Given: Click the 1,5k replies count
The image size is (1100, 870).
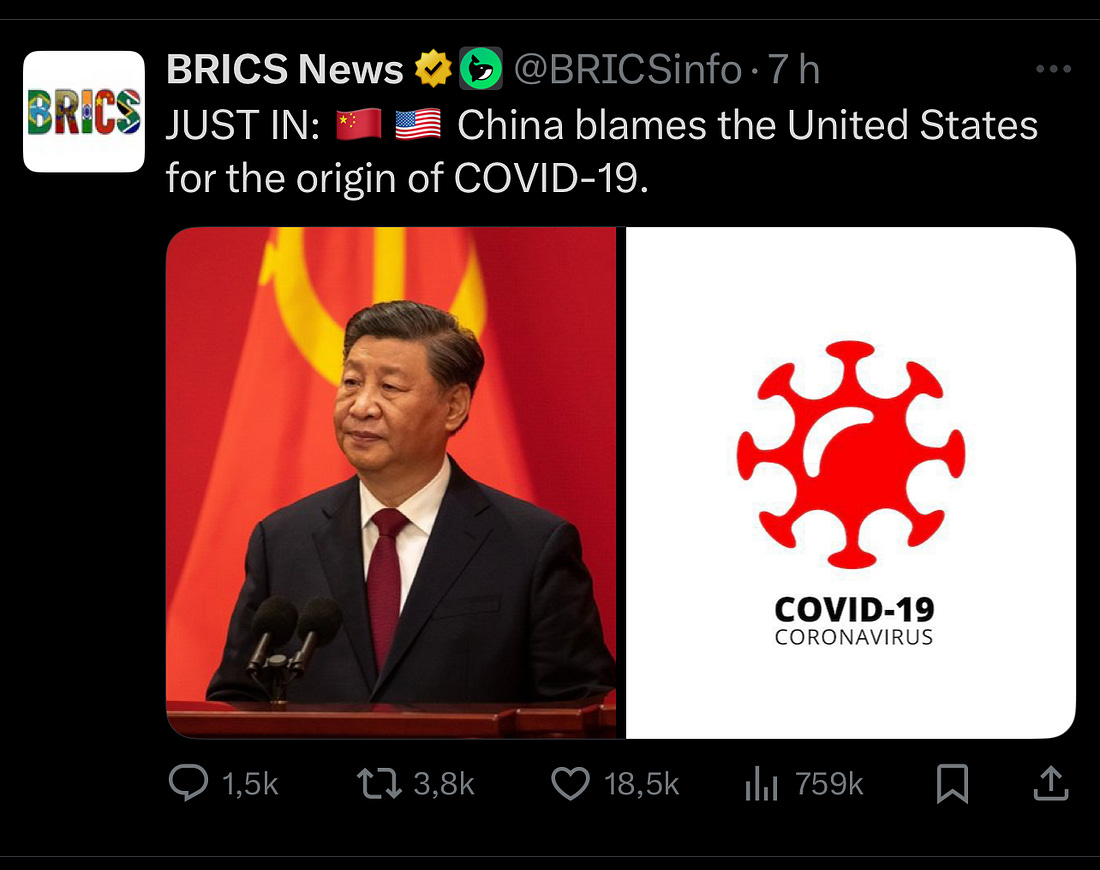Looking at the screenshot, I should [250, 784].
